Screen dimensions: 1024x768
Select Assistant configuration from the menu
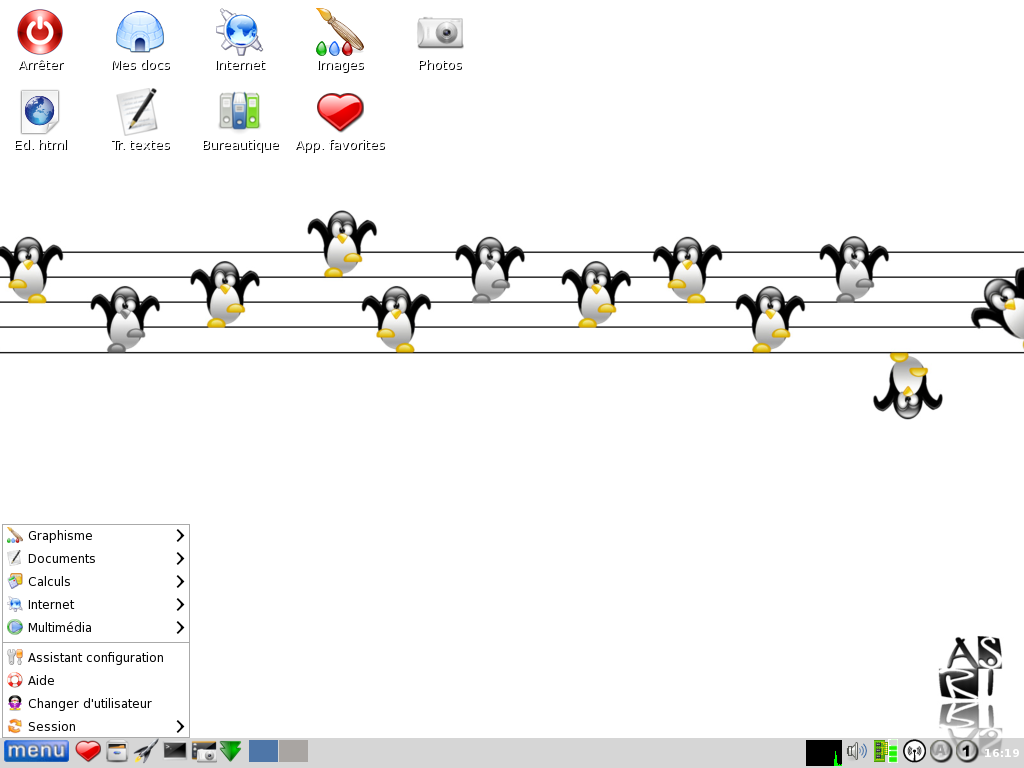tap(96, 658)
